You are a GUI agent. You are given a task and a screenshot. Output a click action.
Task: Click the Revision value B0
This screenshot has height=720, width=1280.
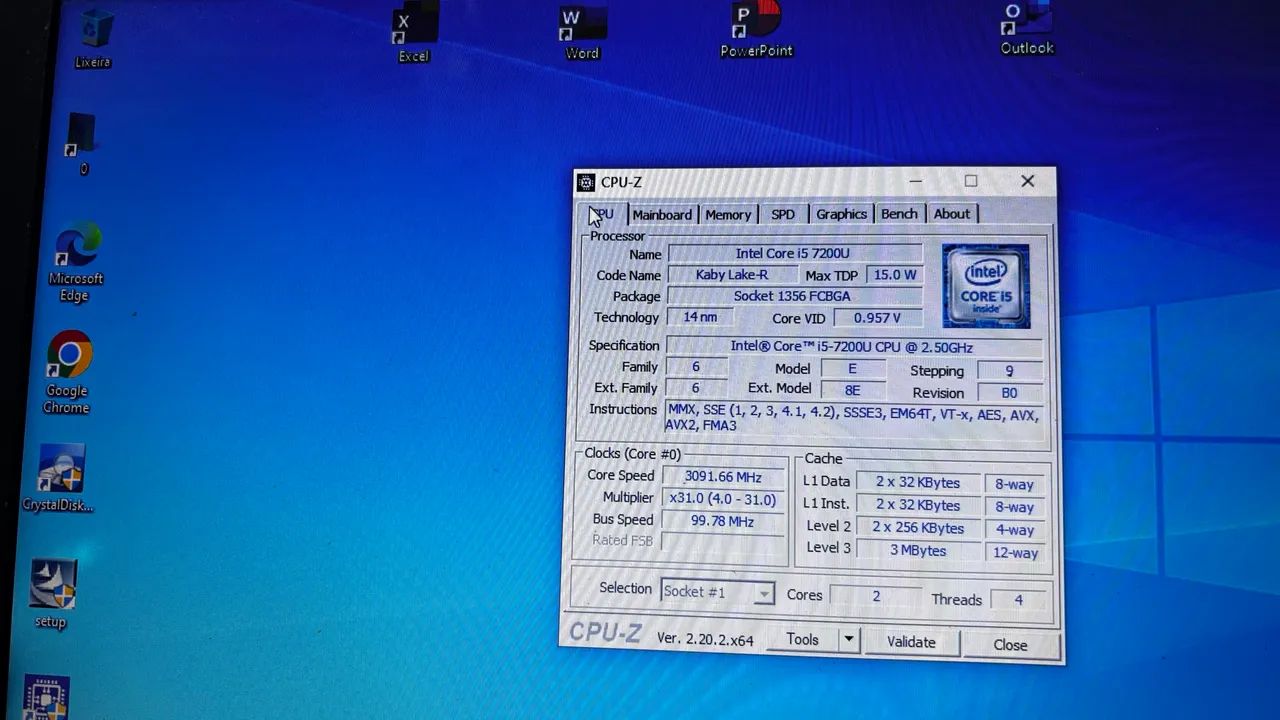(x=1010, y=393)
